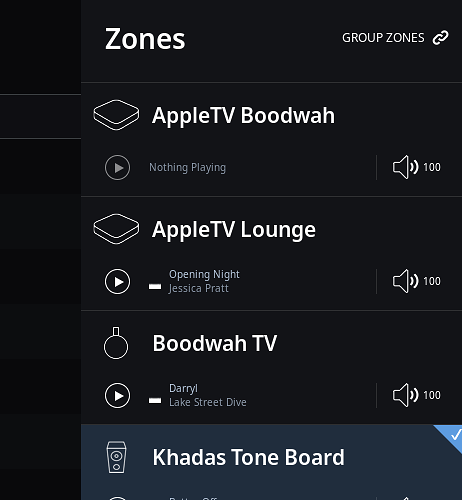Click the Boodwah TV Chromecast icon
Viewport: 462px width, 500px height.
(x=116, y=343)
